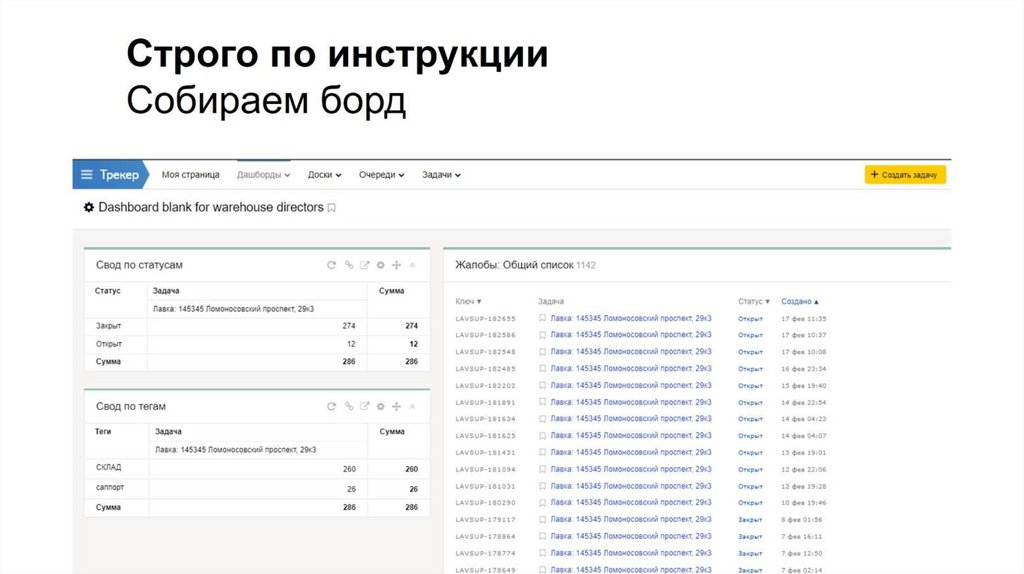This screenshot has height=574, width=1024.
Task: Click the dashboard settings gear by the title
Action: [89, 207]
